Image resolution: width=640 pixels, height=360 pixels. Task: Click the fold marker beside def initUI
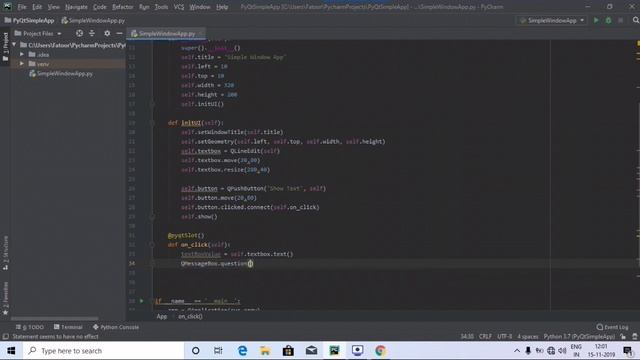[152, 122]
